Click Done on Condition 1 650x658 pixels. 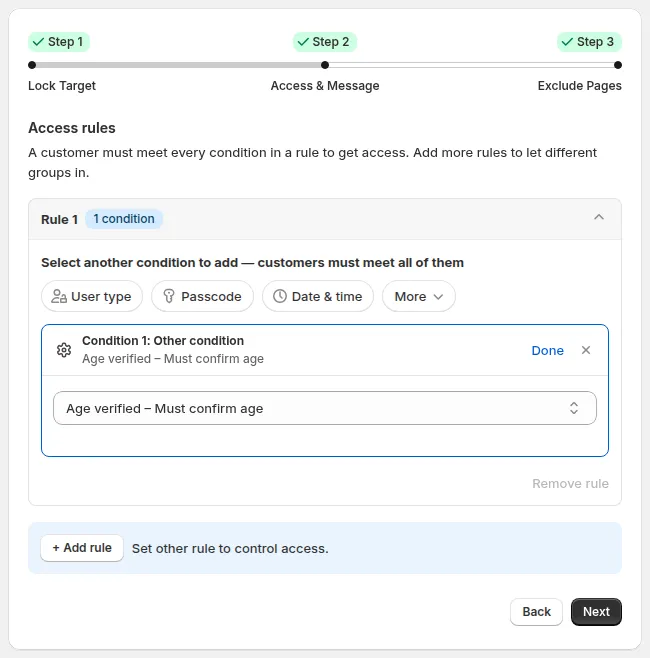click(547, 350)
